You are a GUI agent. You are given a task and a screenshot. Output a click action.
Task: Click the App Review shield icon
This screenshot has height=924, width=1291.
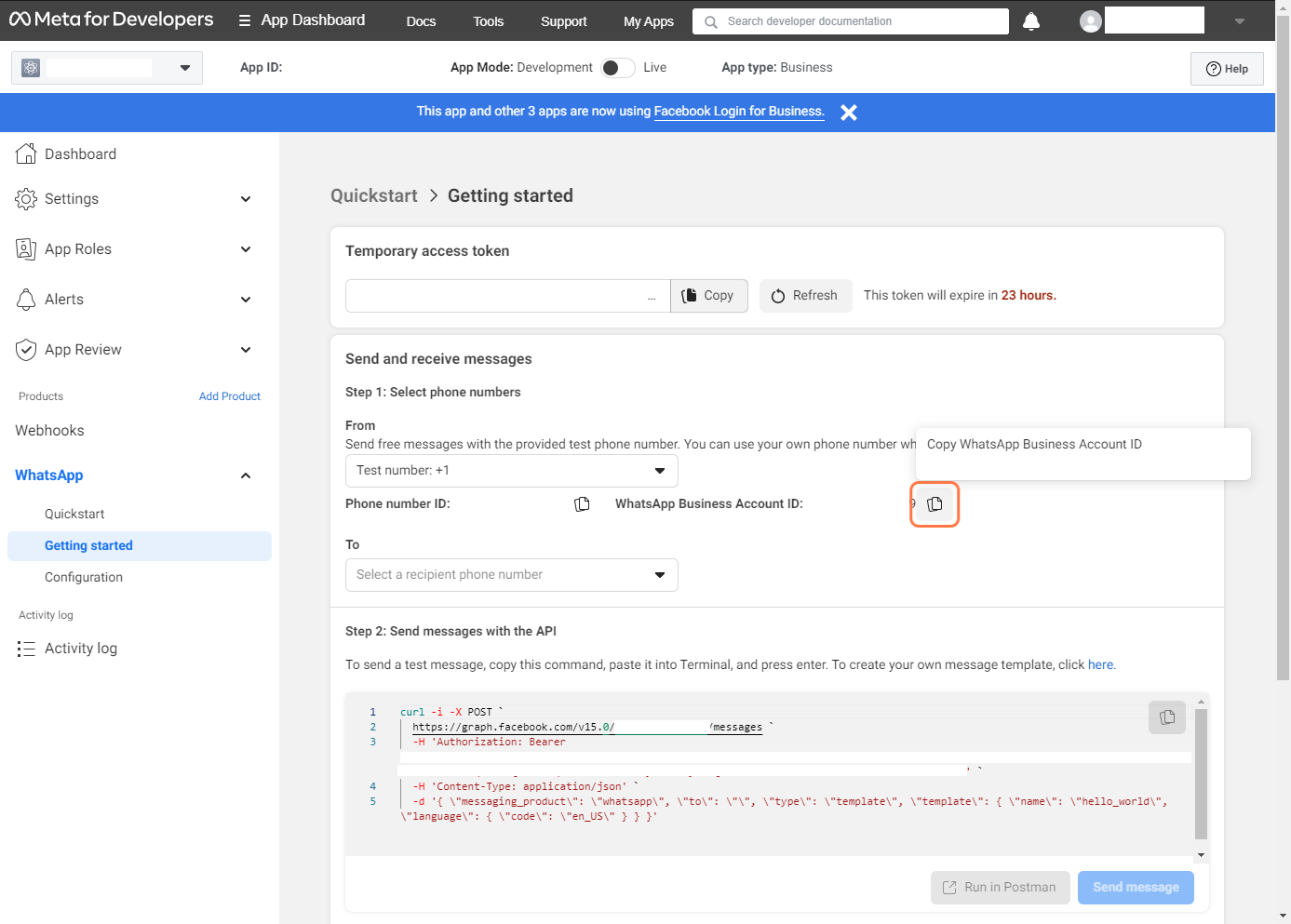[26, 349]
